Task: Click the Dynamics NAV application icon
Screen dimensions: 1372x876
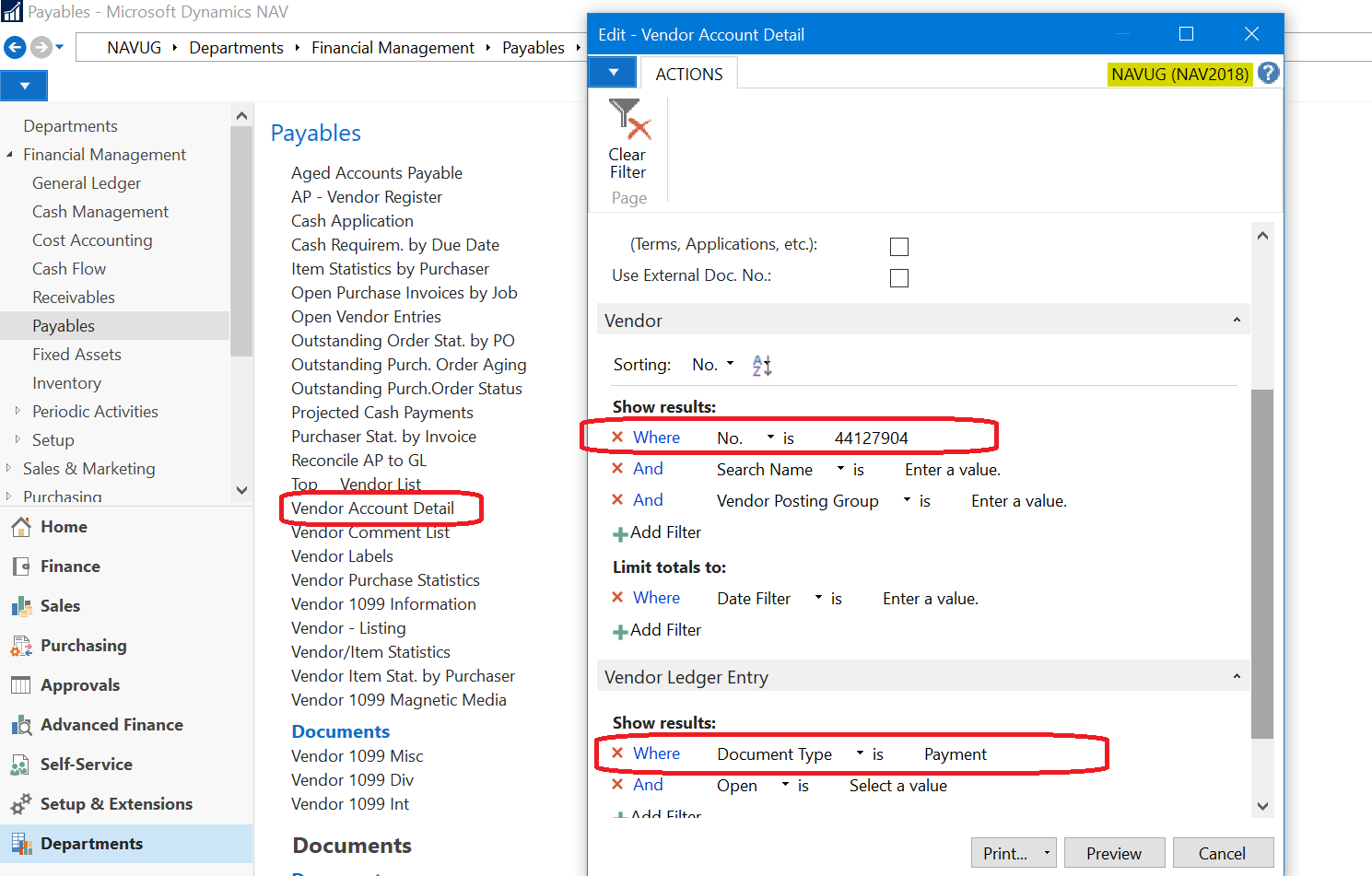Action: coord(12,12)
